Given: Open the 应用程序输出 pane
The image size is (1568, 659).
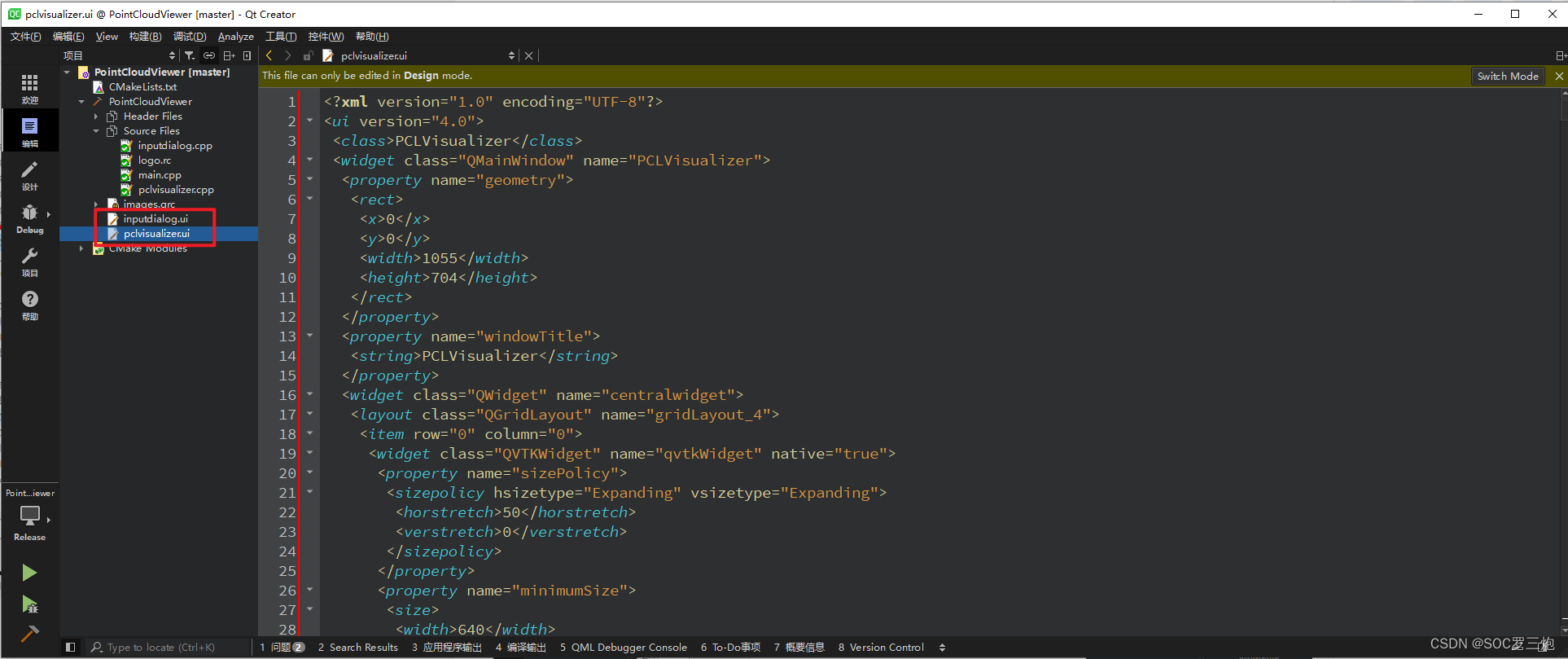Looking at the screenshot, I should coord(446,648).
